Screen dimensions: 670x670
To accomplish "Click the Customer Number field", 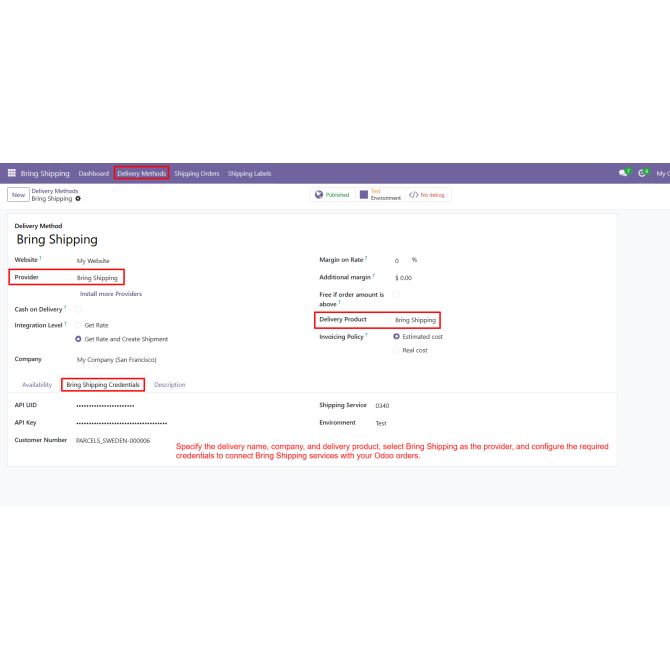I will click(x=113, y=441).
